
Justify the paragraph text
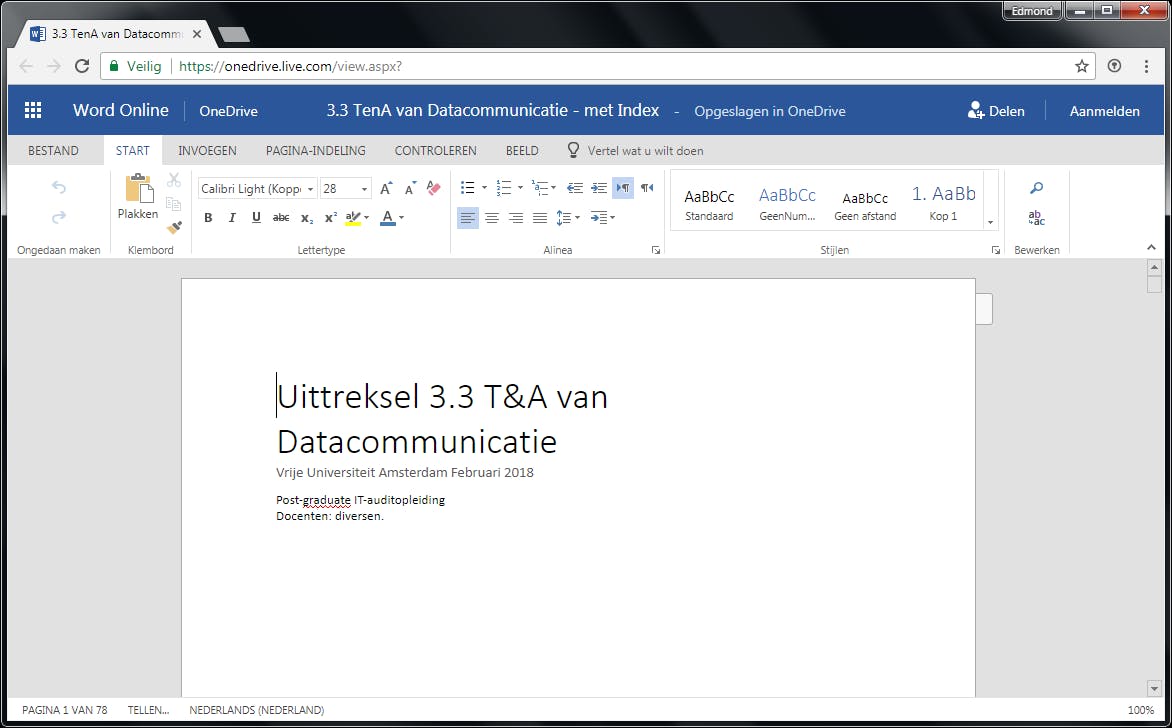tap(540, 218)
